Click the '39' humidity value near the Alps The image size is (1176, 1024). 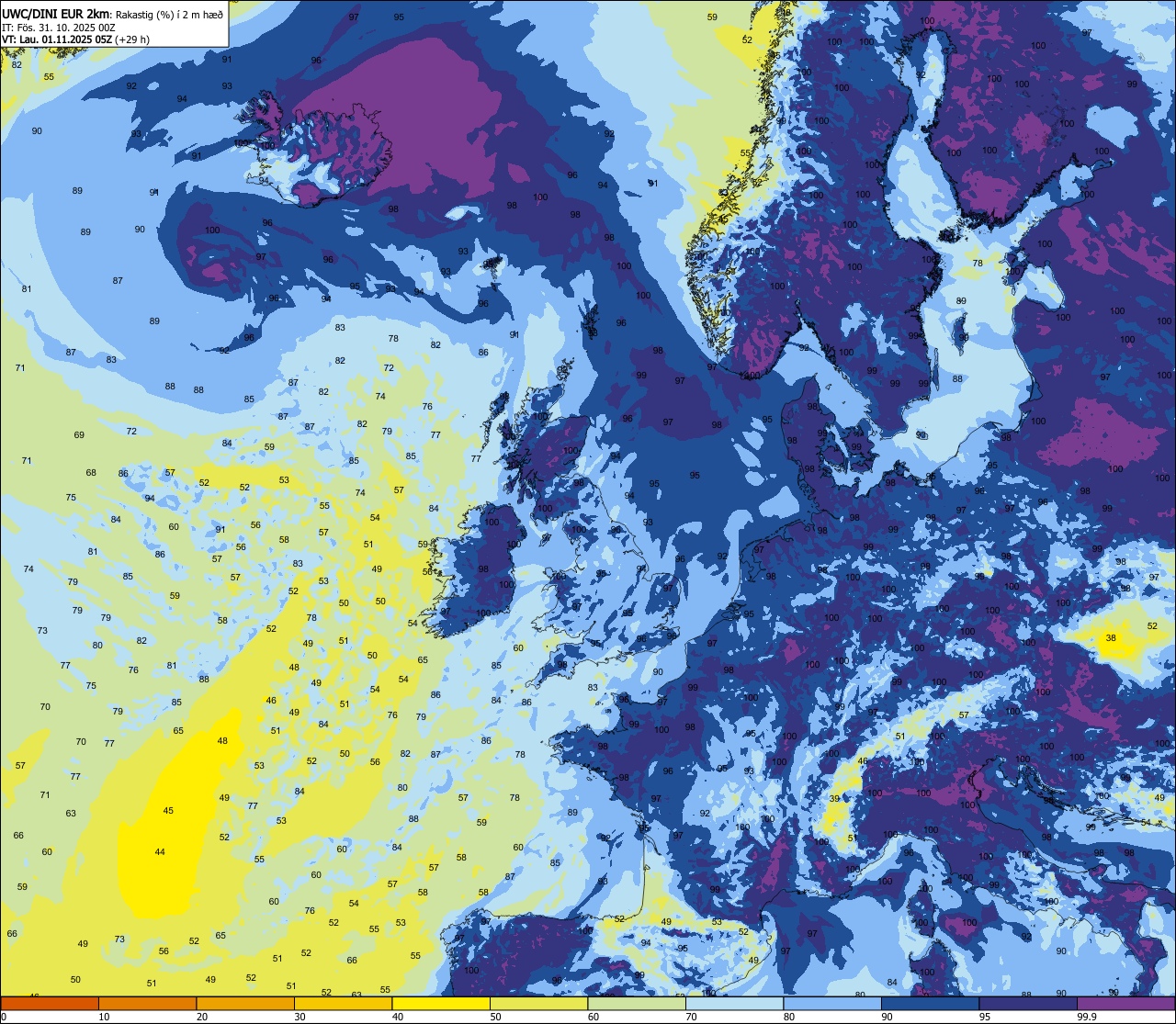click(x=834, y=799)
